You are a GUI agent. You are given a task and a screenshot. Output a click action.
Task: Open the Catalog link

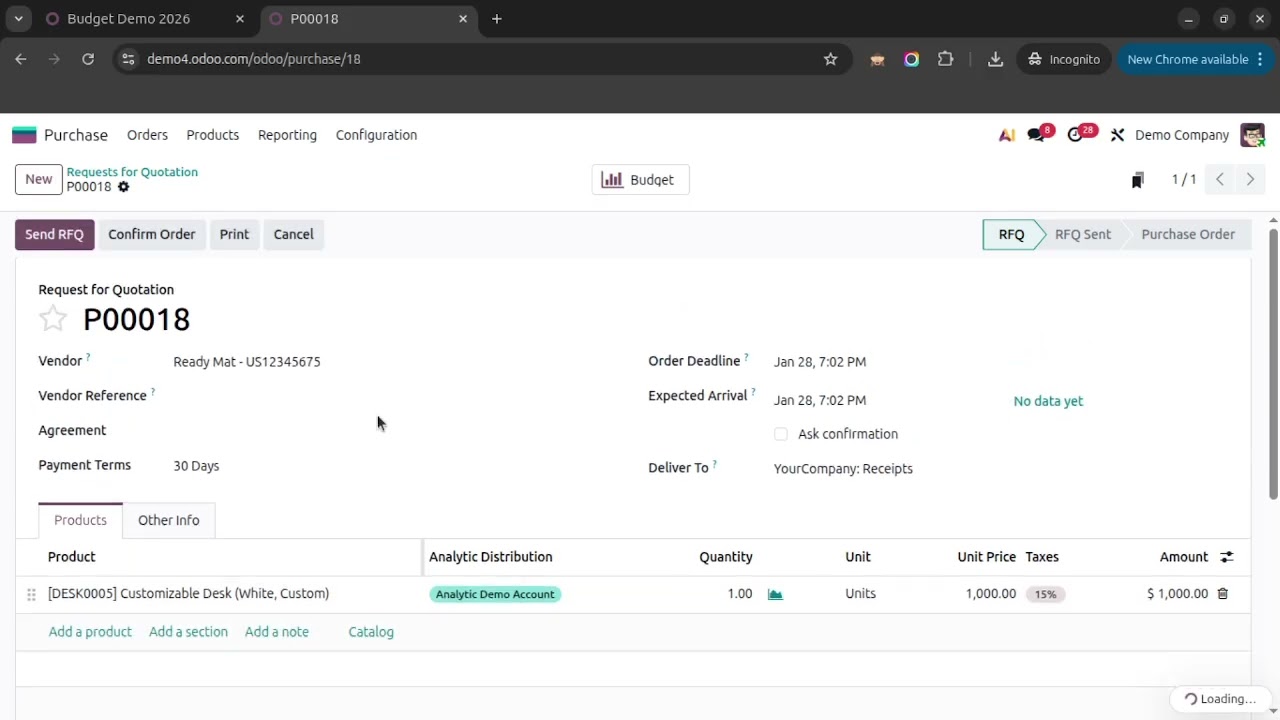(371, 632)
